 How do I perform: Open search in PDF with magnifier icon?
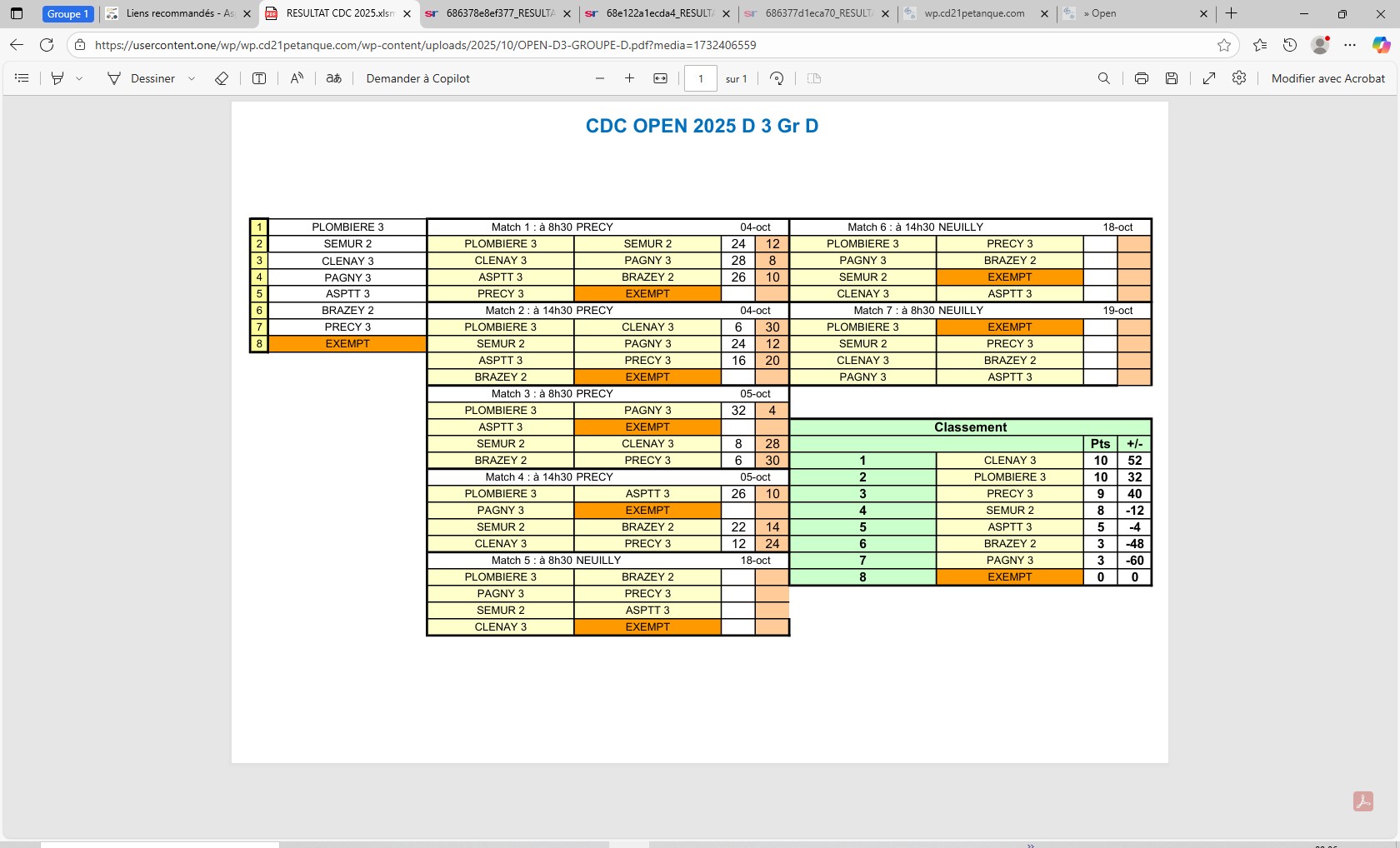(x=1104, y=78)
